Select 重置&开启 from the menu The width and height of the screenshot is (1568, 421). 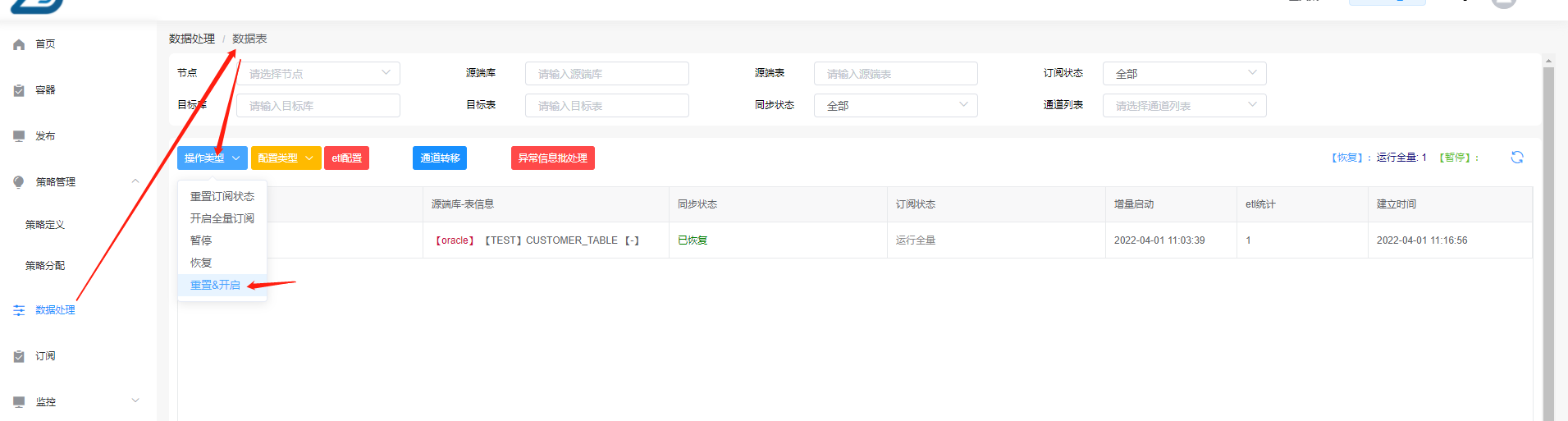(215, 286)
